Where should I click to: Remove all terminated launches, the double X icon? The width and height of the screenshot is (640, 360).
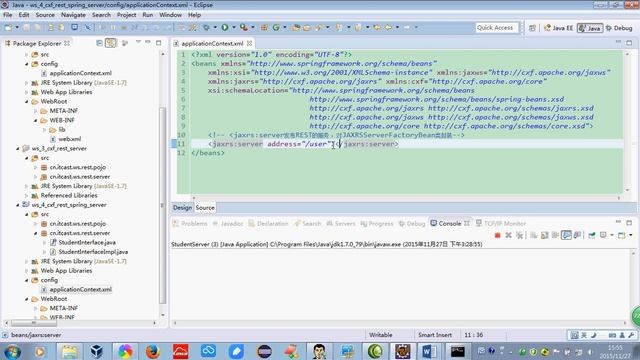[x=519, y=235]
